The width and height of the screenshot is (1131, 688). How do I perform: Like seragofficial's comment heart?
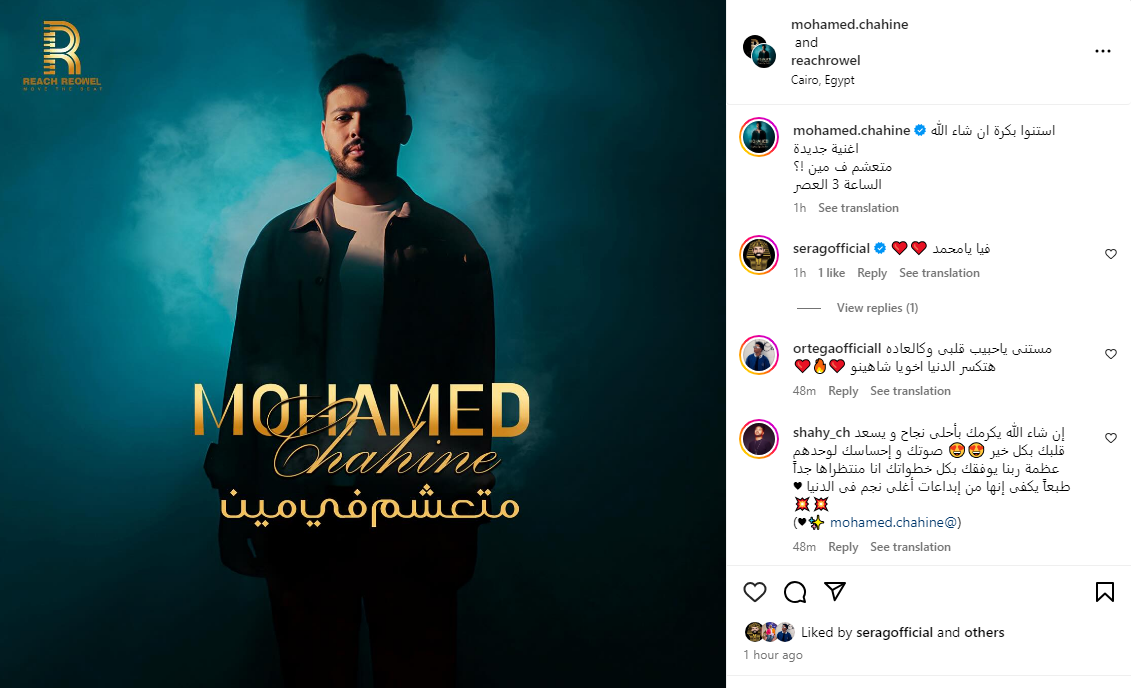pos(1111,254)
